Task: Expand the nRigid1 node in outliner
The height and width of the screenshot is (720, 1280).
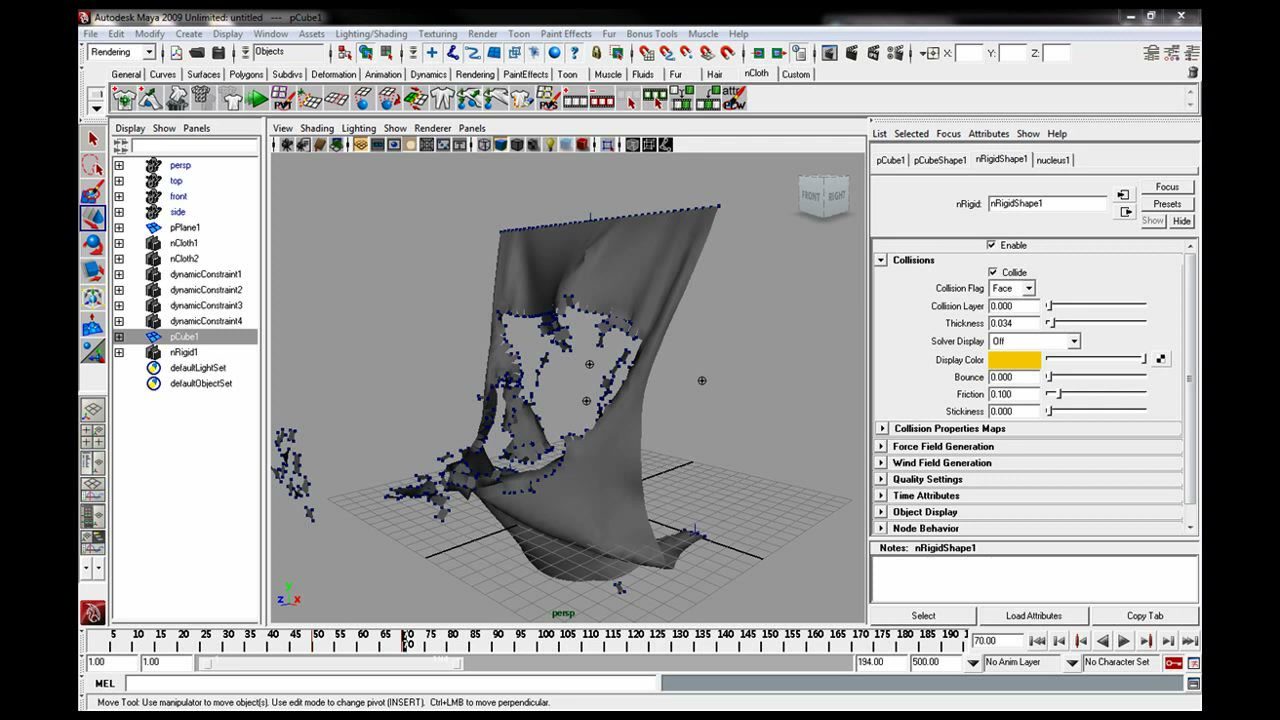Action: pyautogui.click(x=119, y=352)
